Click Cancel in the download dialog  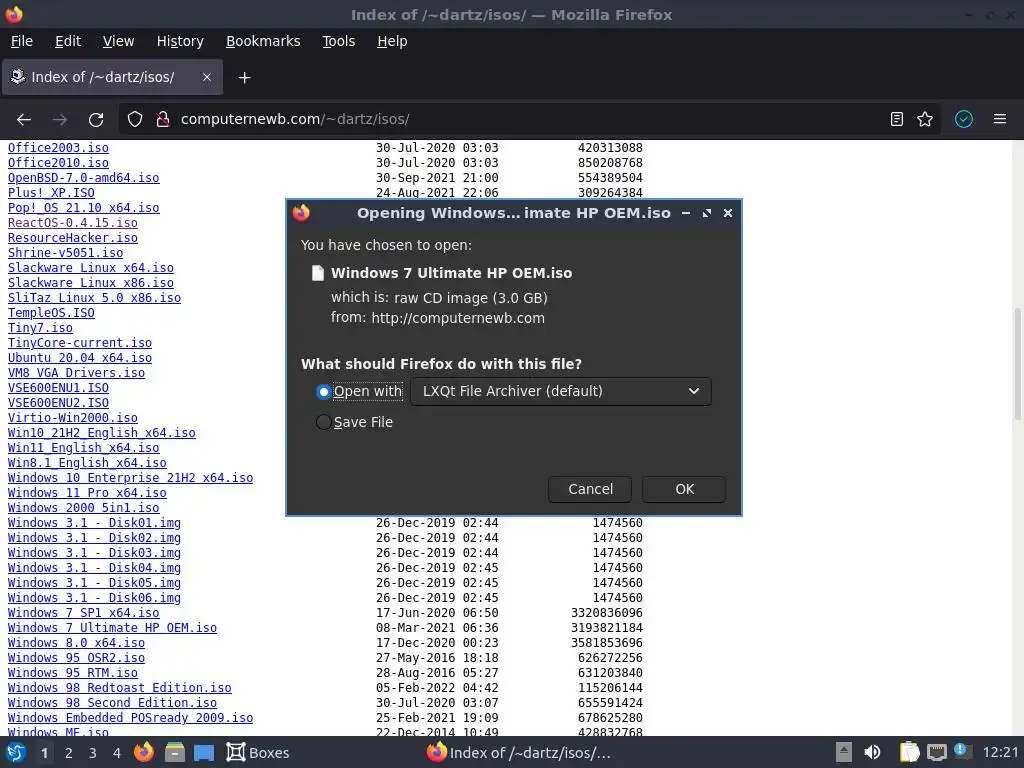[590, 489]
